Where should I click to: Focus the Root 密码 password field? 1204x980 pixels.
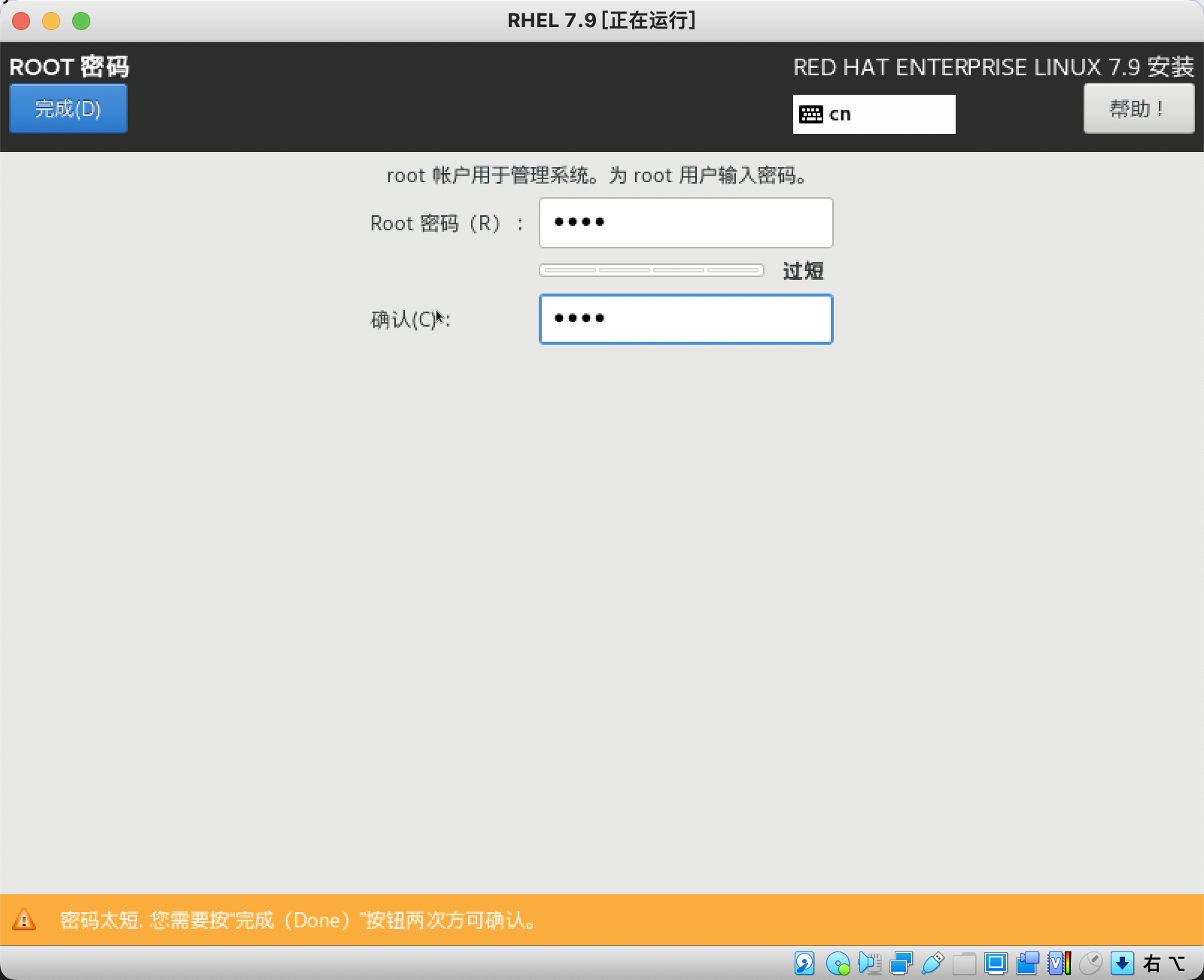686,223
